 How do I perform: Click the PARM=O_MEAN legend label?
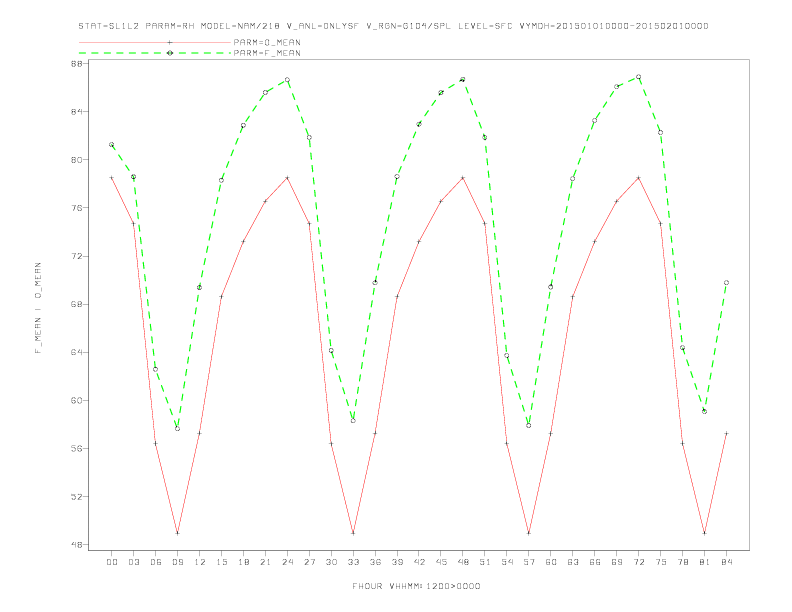pyautogui.click(x=267, y=42)
